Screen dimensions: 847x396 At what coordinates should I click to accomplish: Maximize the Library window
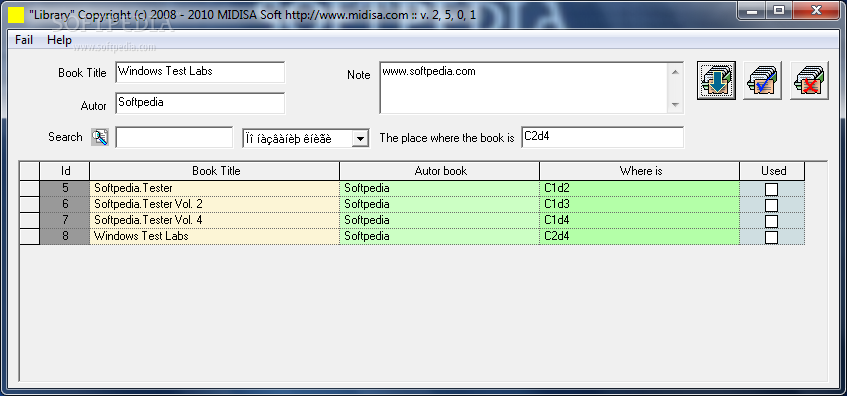(778, 10)
